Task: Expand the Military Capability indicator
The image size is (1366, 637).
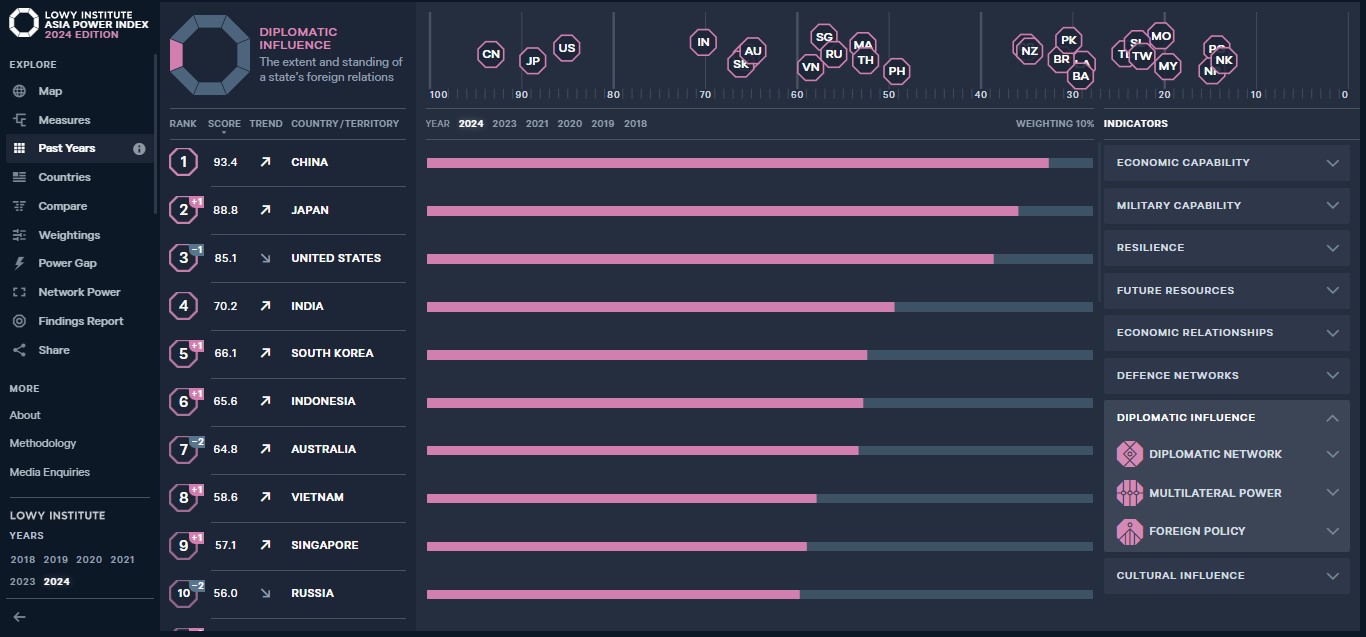Action: tap(1226, 205)
